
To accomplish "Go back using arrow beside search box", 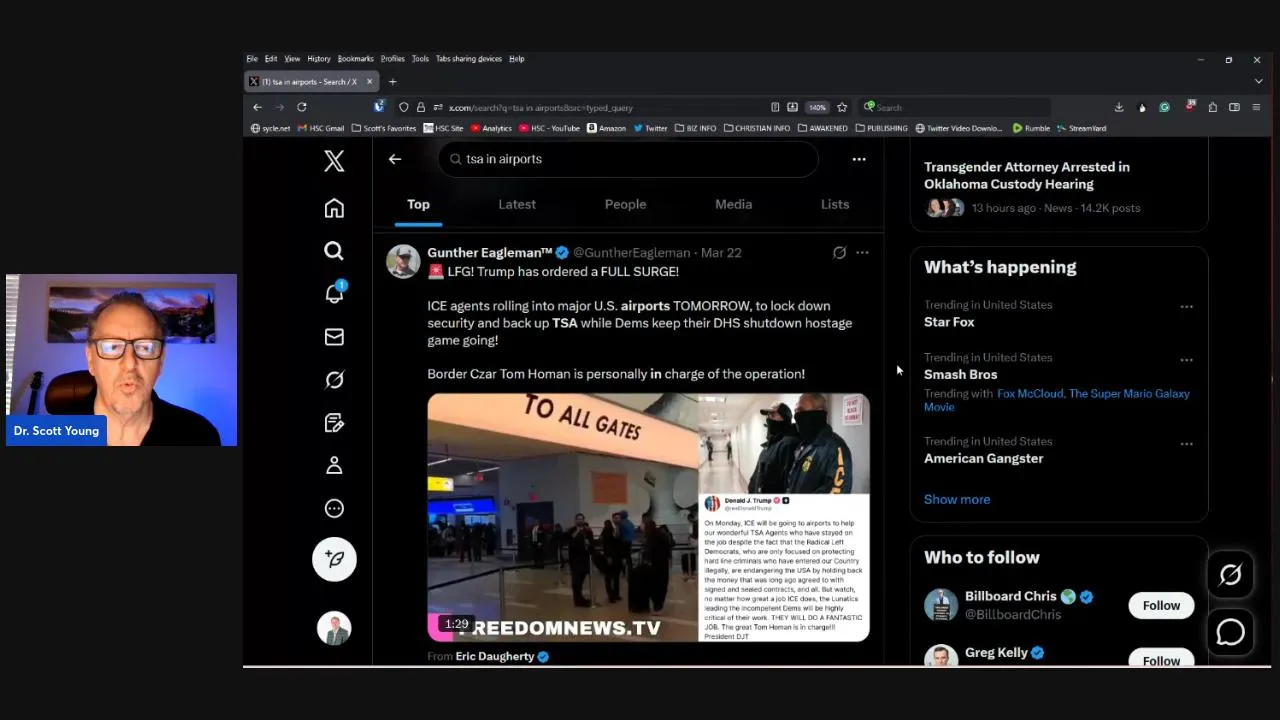I will pyautogui.click(x=395, y=159).
